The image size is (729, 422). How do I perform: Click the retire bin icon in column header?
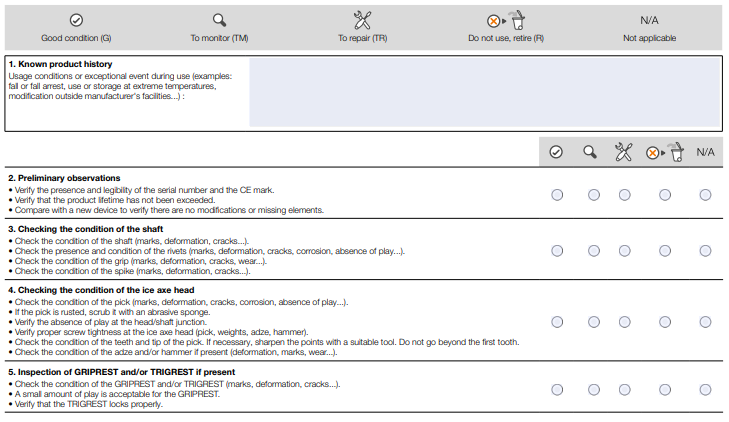tap(665, 152)
